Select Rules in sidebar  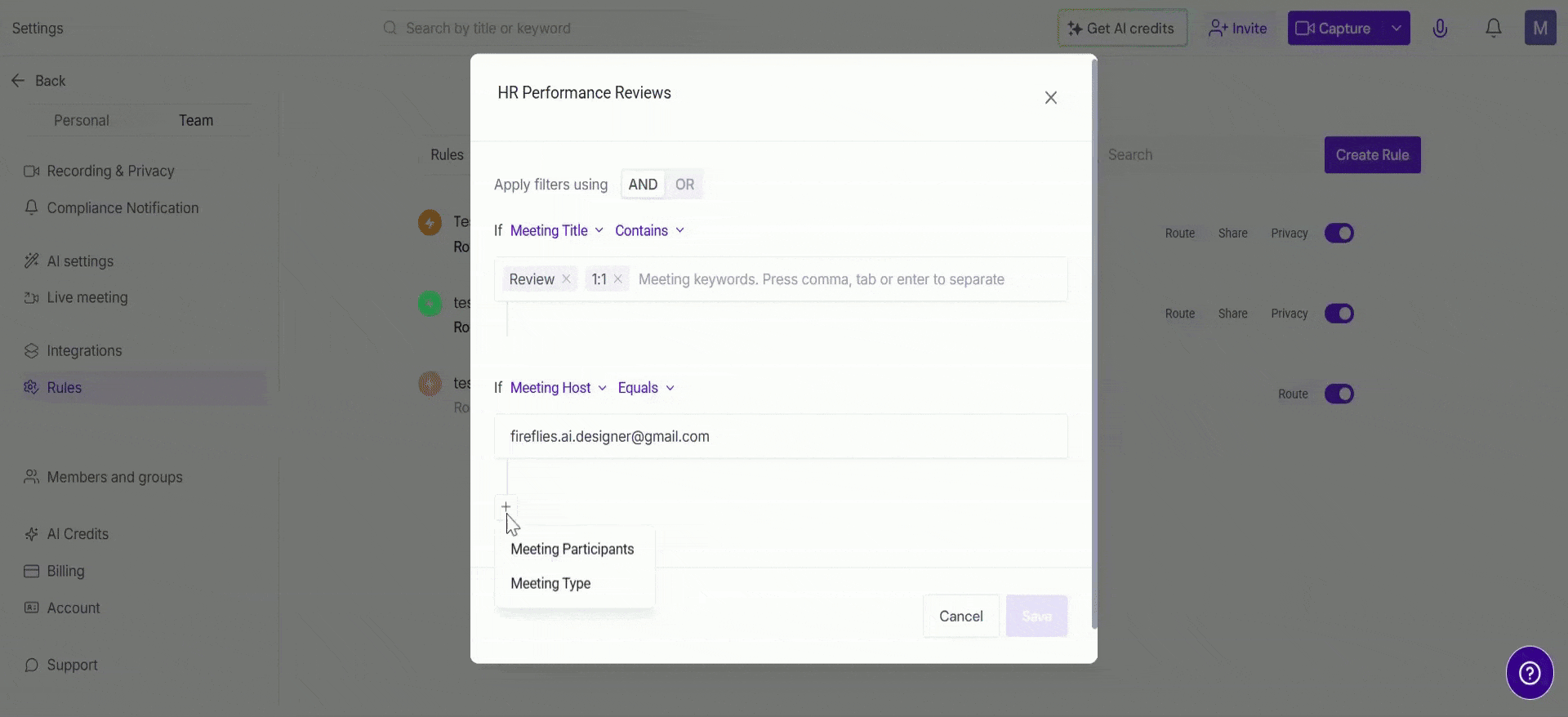tap(144, 388)
